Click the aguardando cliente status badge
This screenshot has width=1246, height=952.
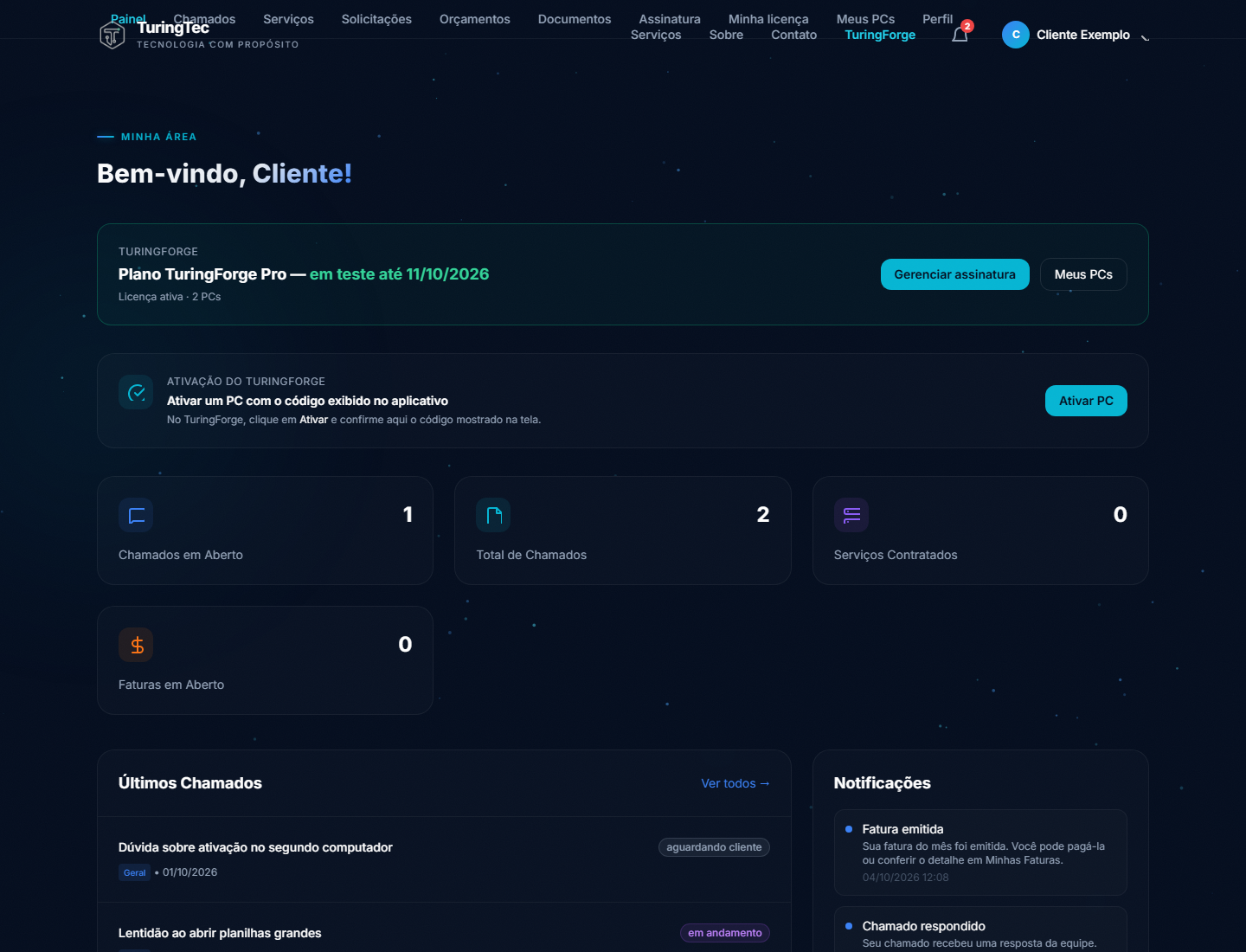[714, 847]
